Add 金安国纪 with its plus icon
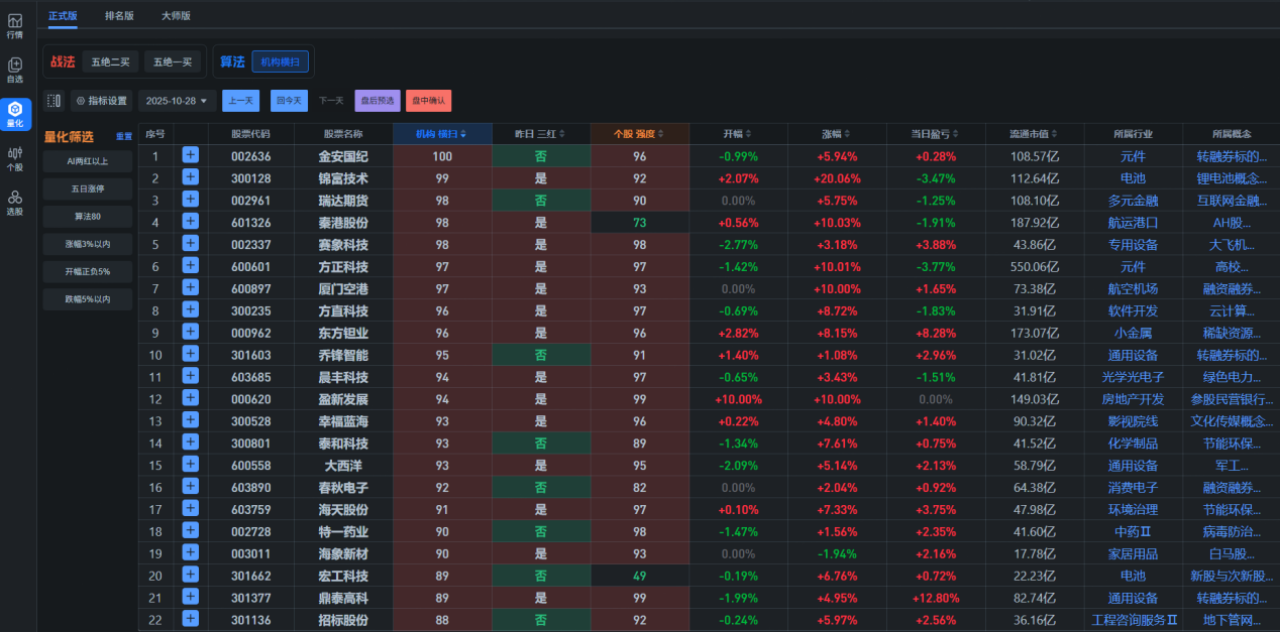Viewport: 1280px width, 632px height. (x=190, y=156)
